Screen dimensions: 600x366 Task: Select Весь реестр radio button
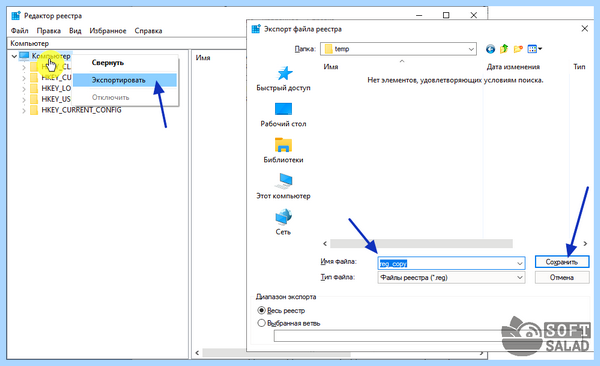coord(261,310)
